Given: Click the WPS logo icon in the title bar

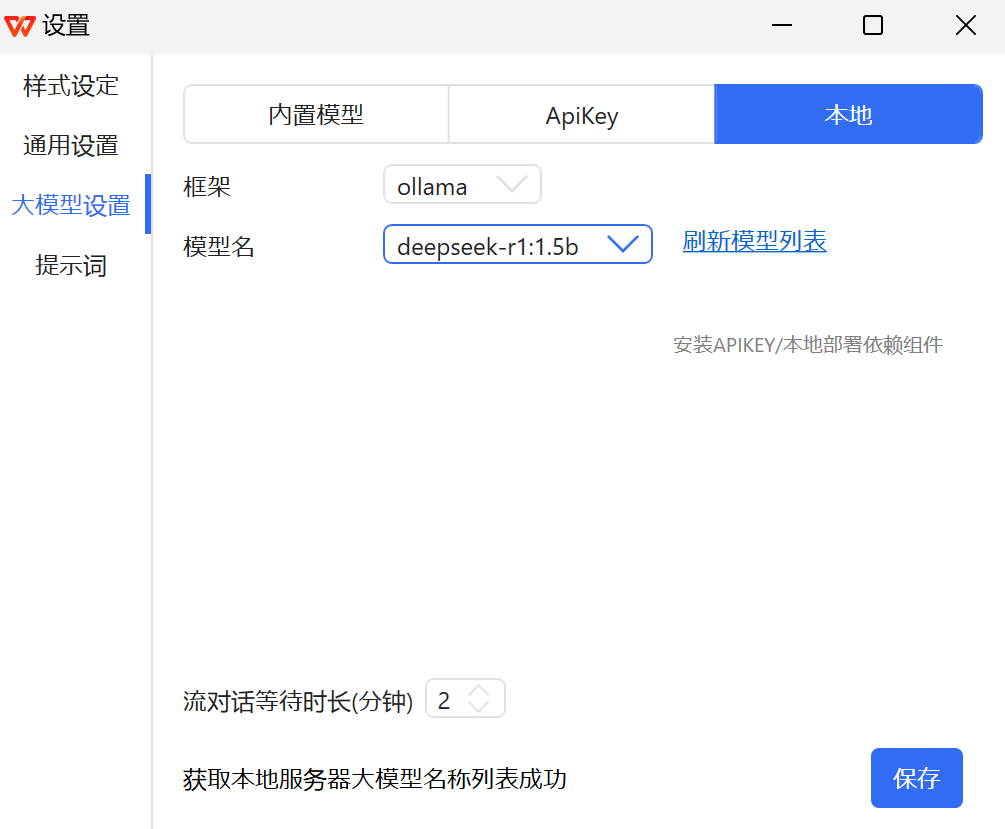Looking at the screenshot, I should [20, 25].
